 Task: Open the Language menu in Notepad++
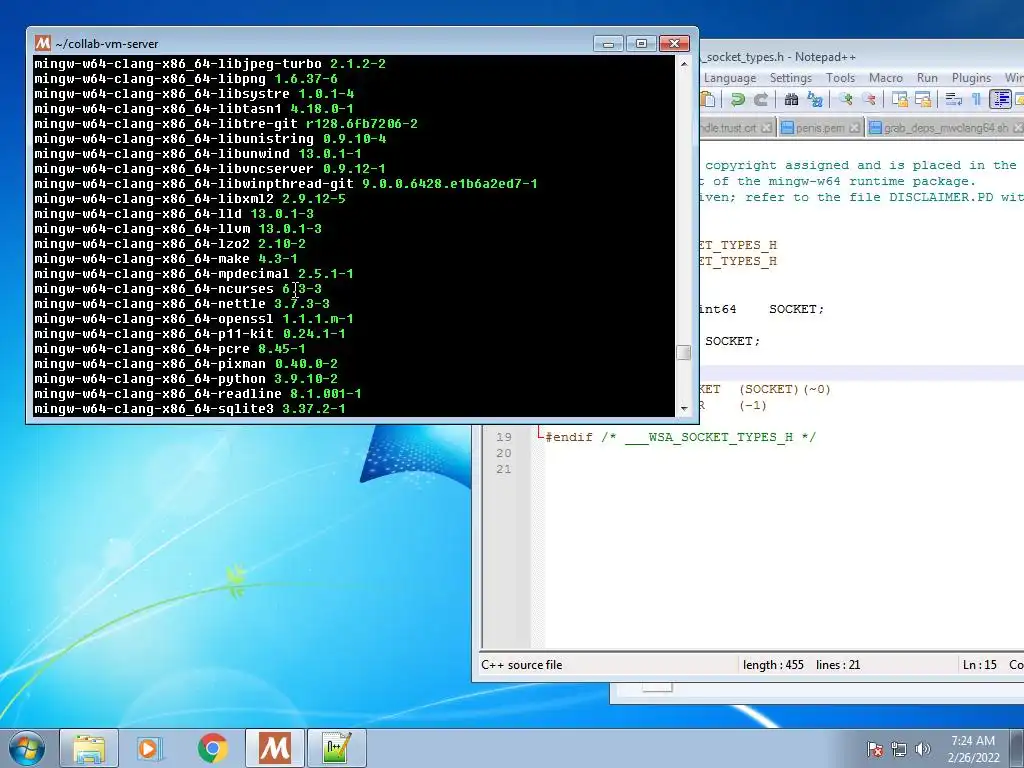730,78
